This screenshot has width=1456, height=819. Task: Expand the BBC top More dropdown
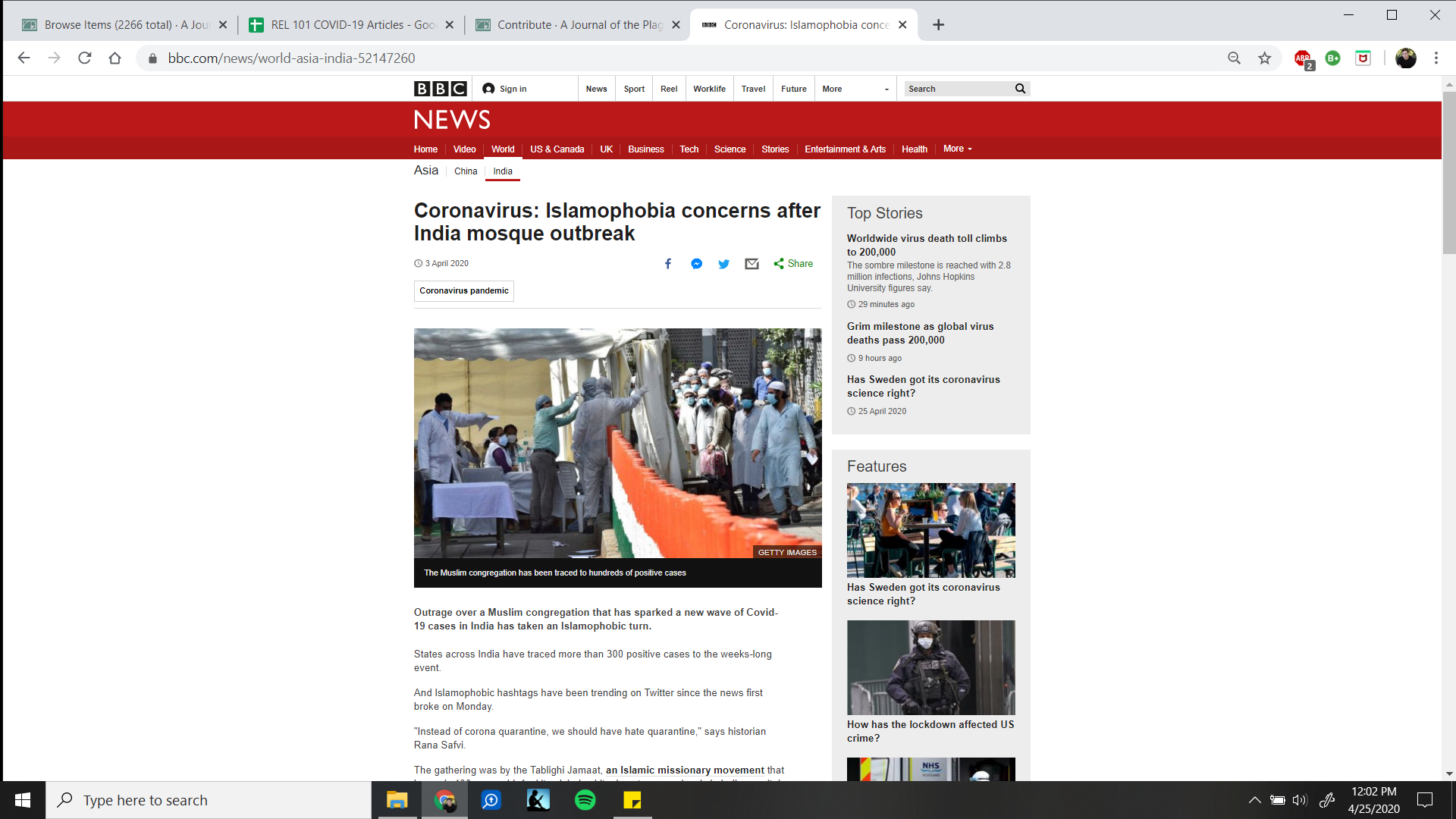[x=855, y=89]
